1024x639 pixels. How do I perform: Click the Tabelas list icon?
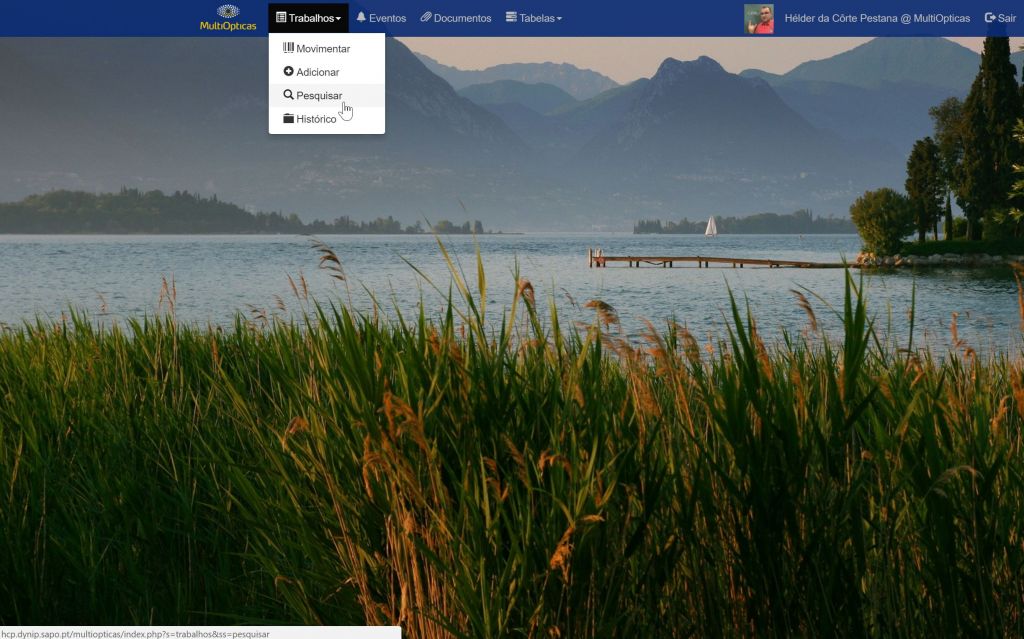click(x=511, y=18)
